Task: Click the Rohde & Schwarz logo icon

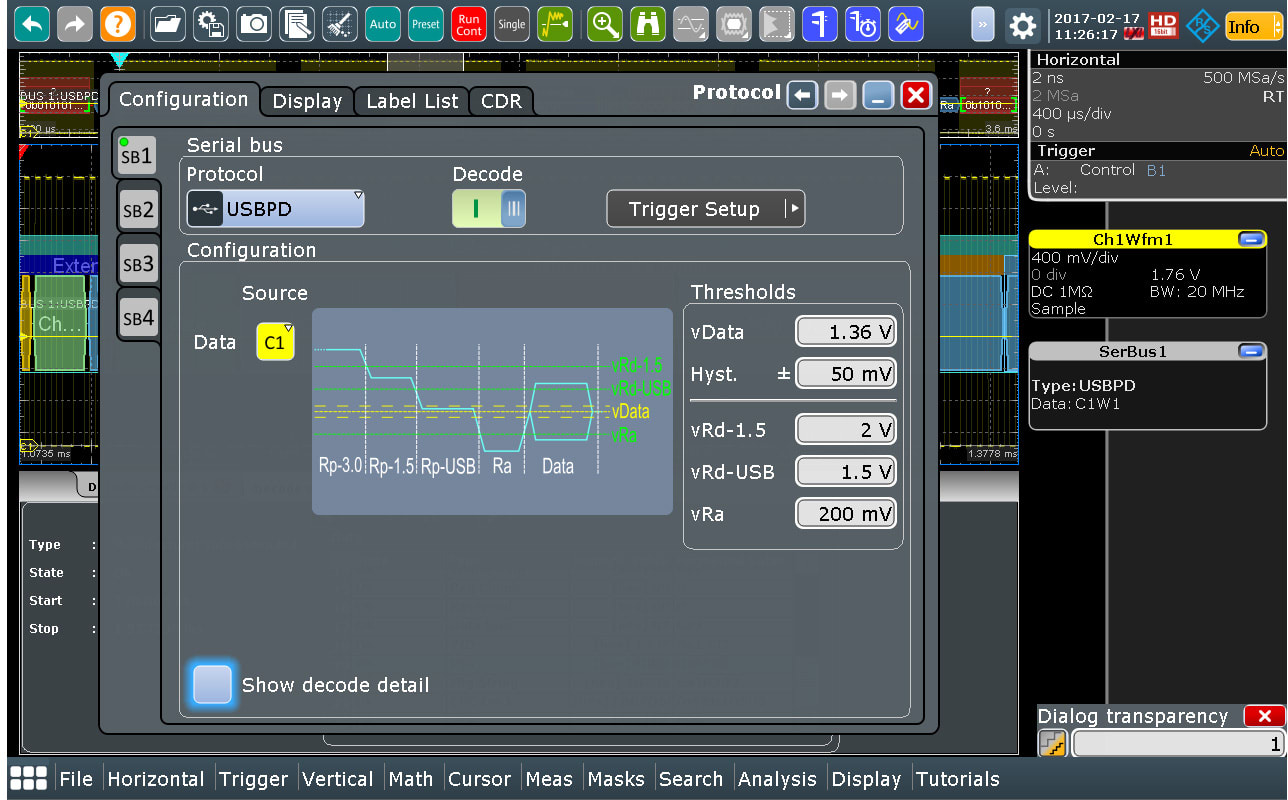Action: [x=1202, y=25]
